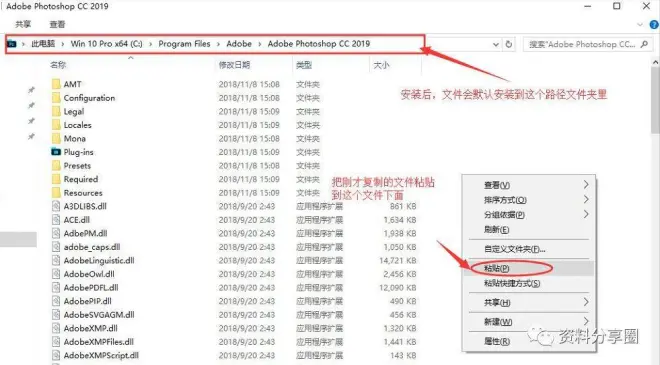Select the Configuration folder icon
The width and height of the screenshot is (660, 365).
pos(56,98)
